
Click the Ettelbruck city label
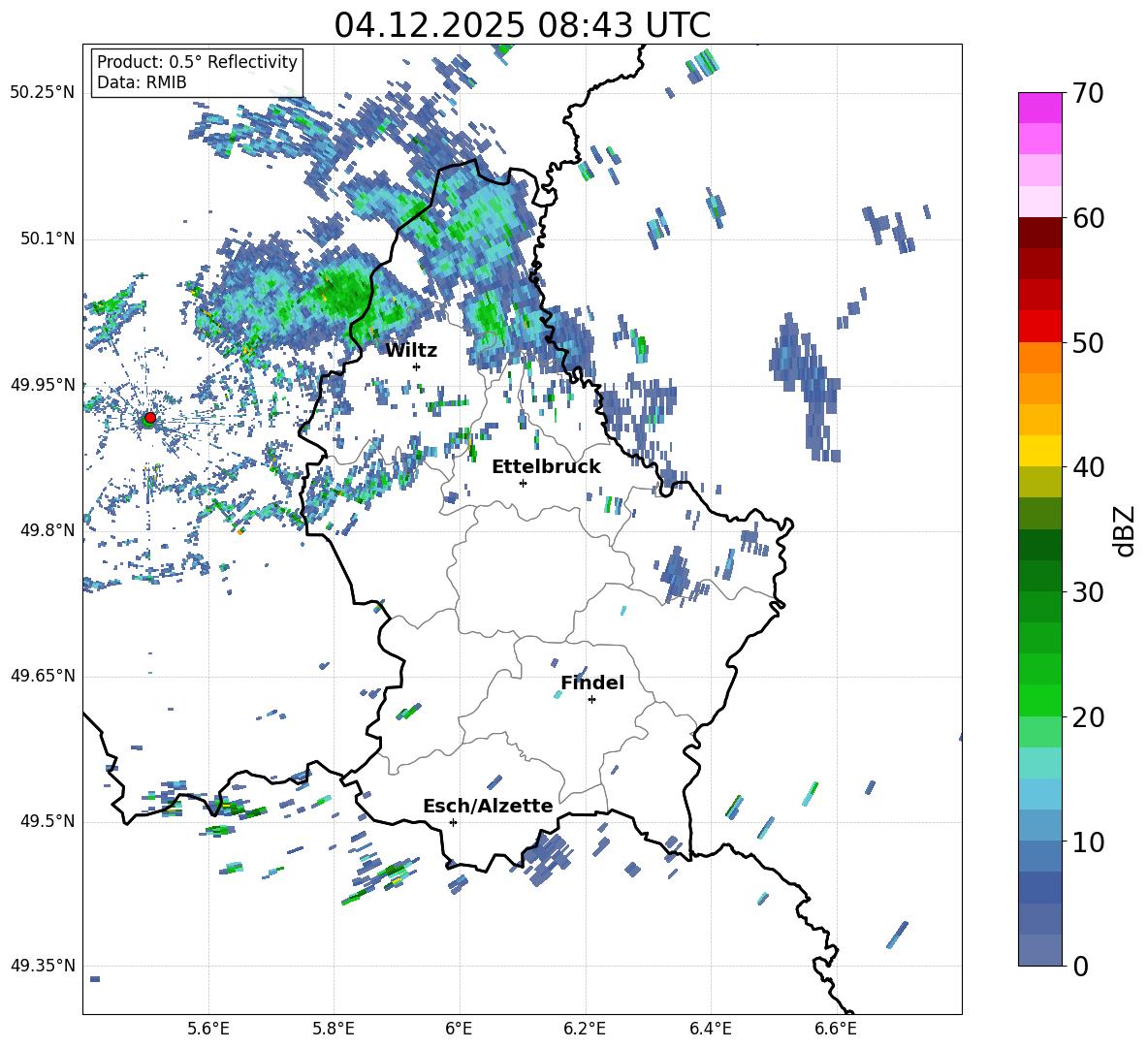click(546, 467)
